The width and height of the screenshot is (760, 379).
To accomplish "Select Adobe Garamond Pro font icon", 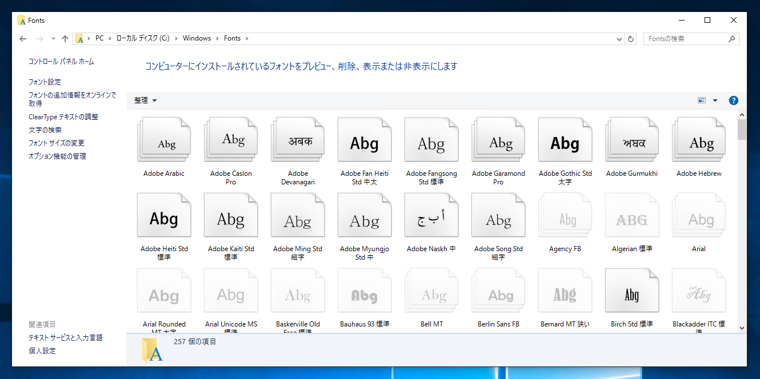I will [x=498, y=140].
